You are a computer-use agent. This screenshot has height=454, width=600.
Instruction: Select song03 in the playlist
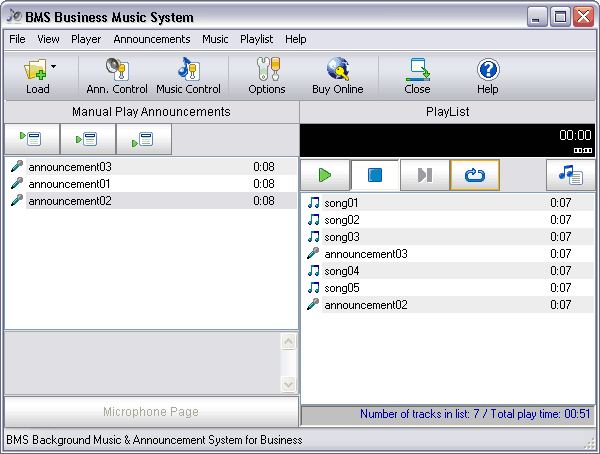click(448, 237)
